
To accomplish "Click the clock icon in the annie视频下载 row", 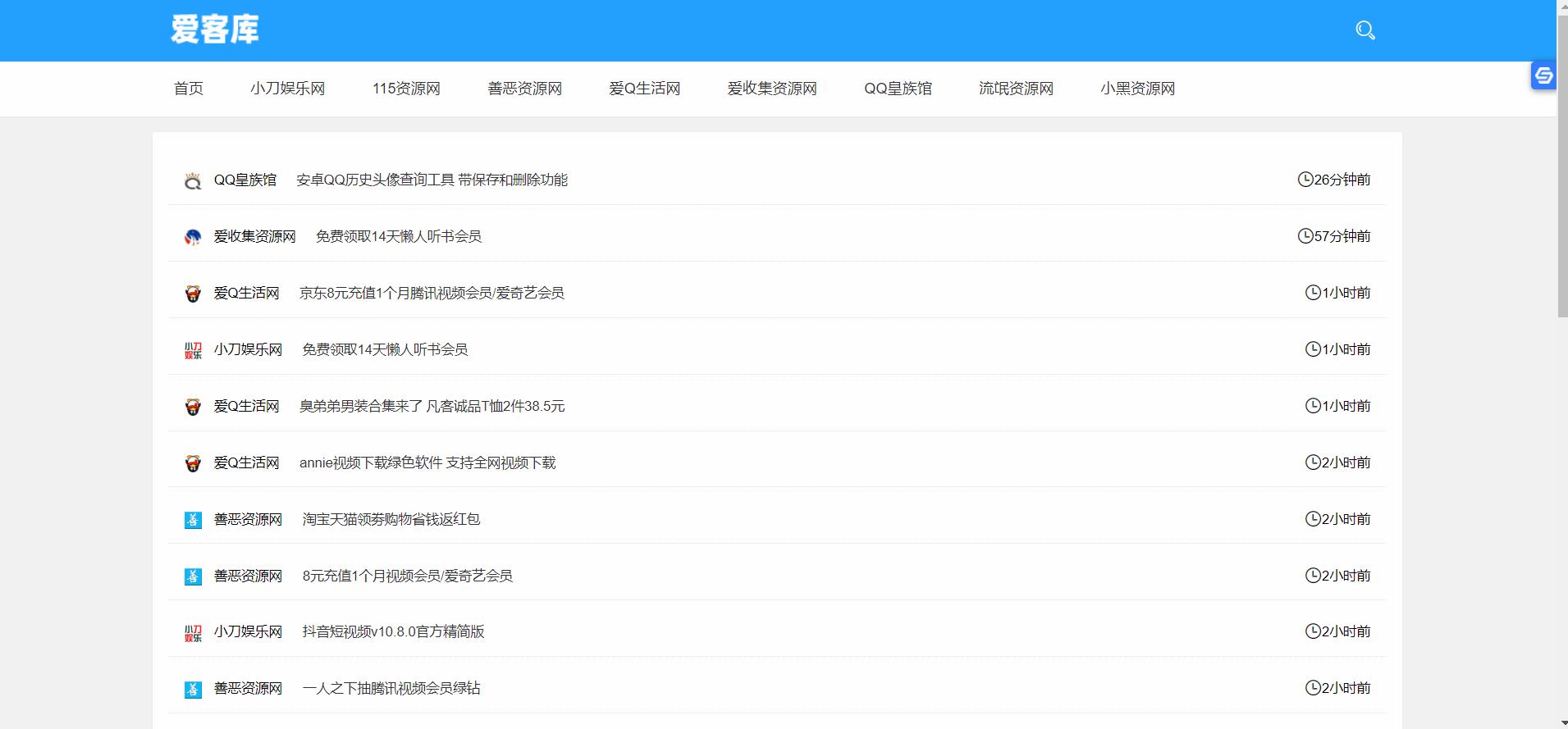I will click(x=1313, y=462).
